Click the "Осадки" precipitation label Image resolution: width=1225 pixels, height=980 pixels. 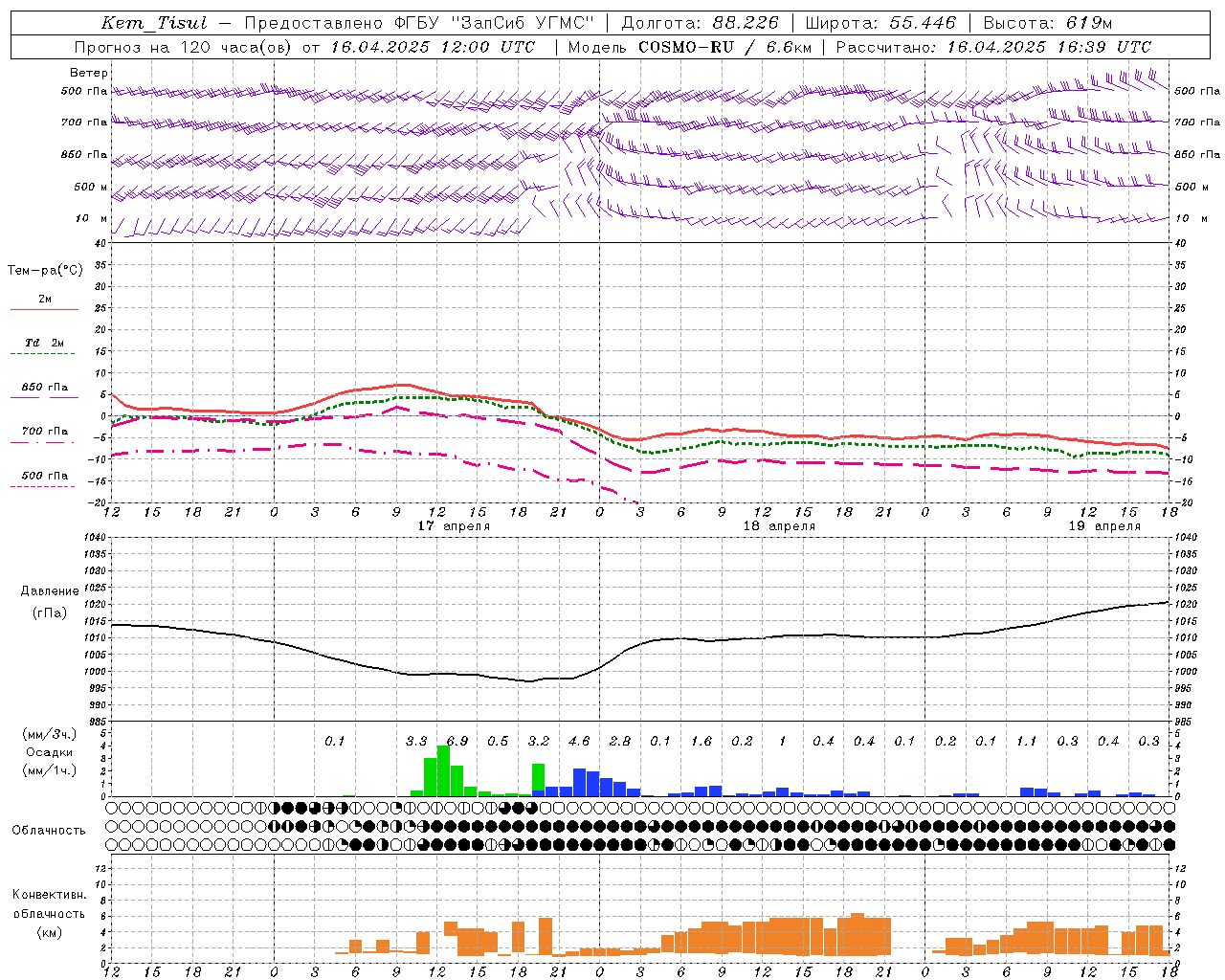coord(49,752)
